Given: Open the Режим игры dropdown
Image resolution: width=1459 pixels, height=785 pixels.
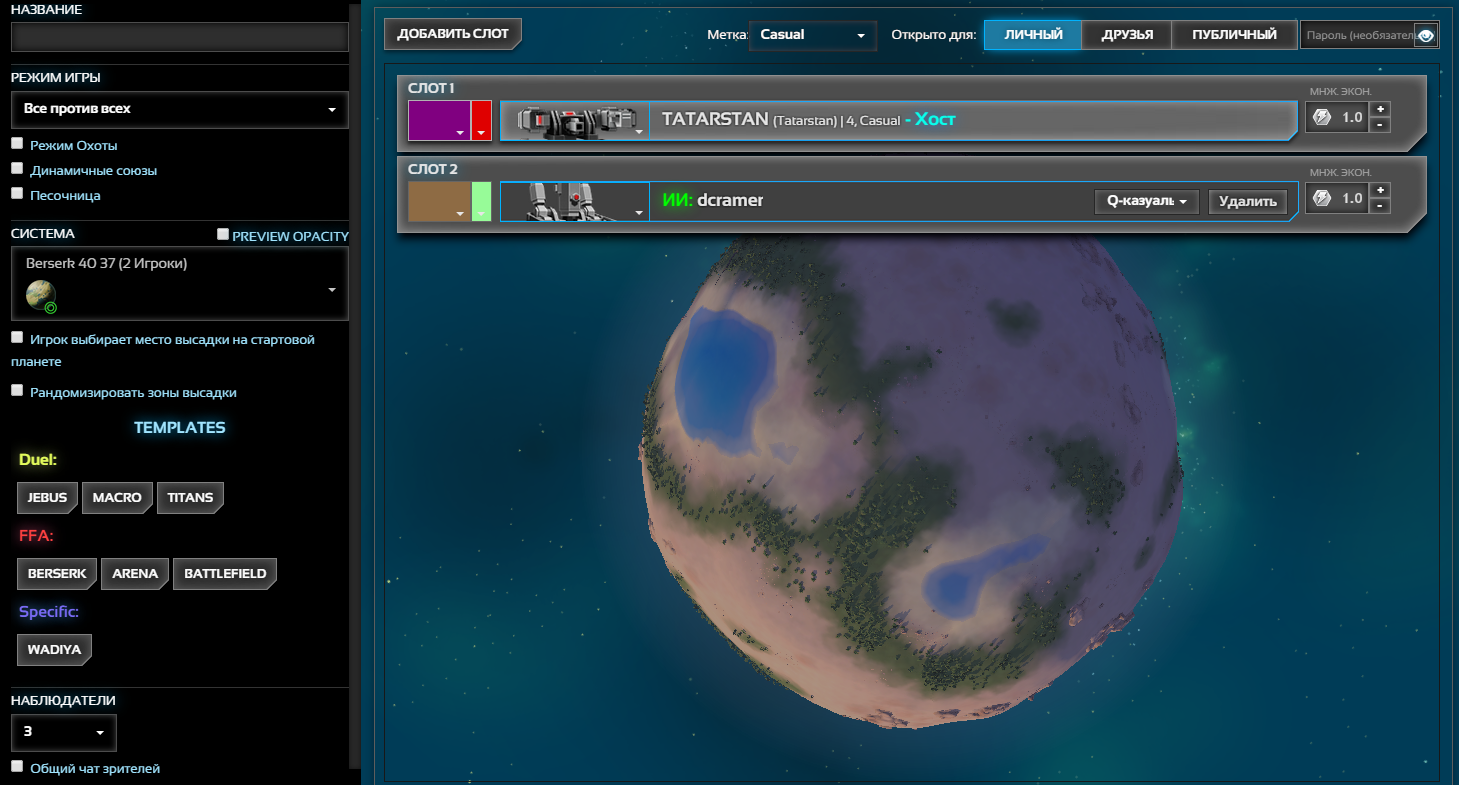Looking at the screenshot, I should tap(180, 109).
